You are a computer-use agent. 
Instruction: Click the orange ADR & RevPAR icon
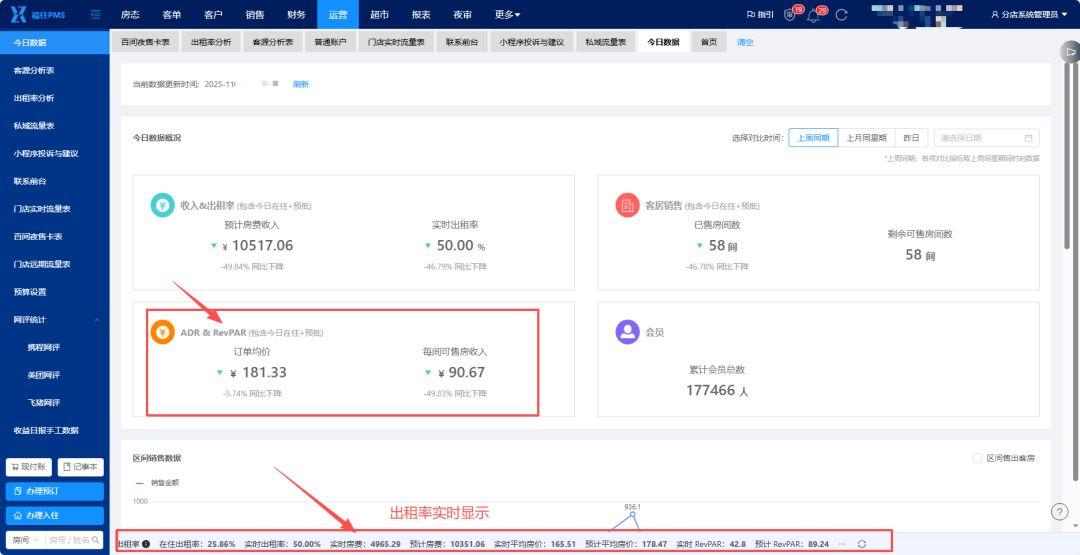click(x=163, y=333)
